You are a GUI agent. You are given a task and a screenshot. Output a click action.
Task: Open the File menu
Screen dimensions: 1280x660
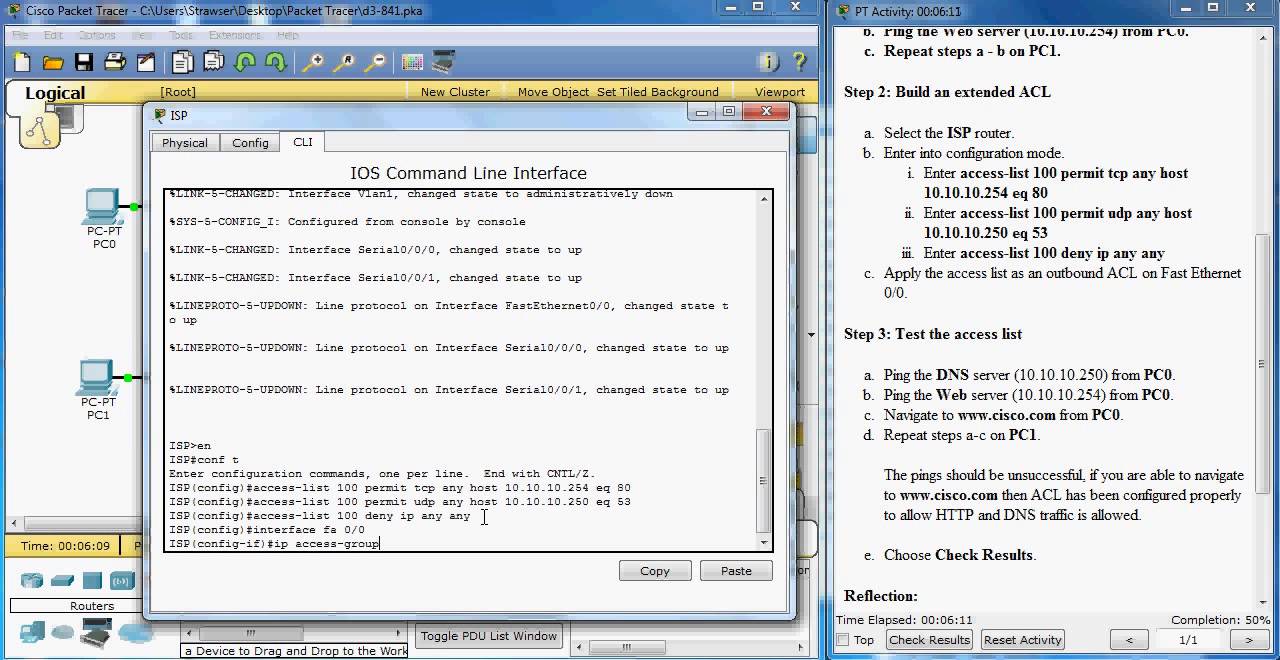click(20, 35)
